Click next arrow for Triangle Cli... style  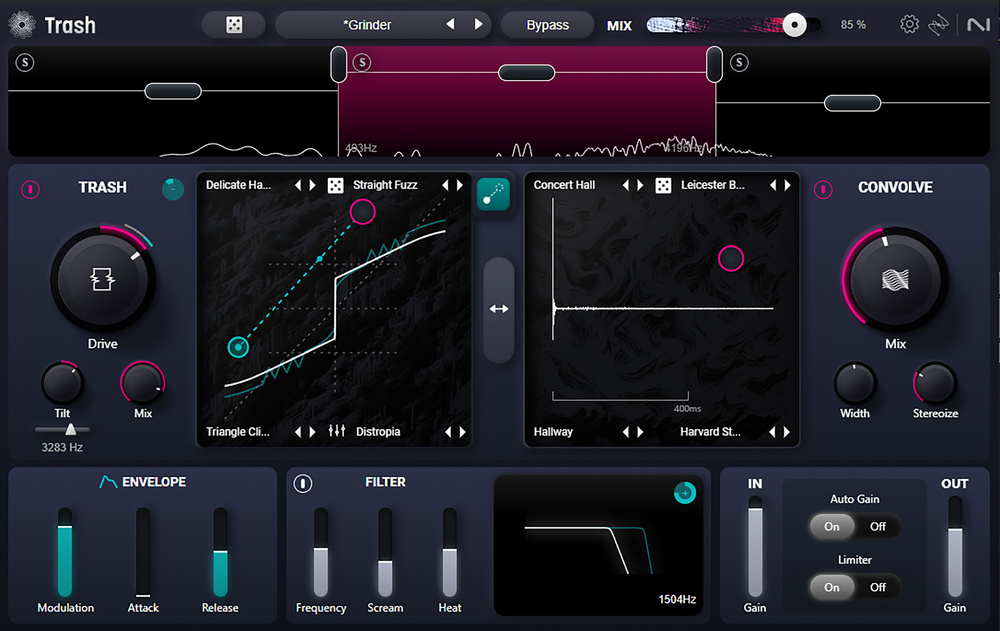(x=312, y=432)
